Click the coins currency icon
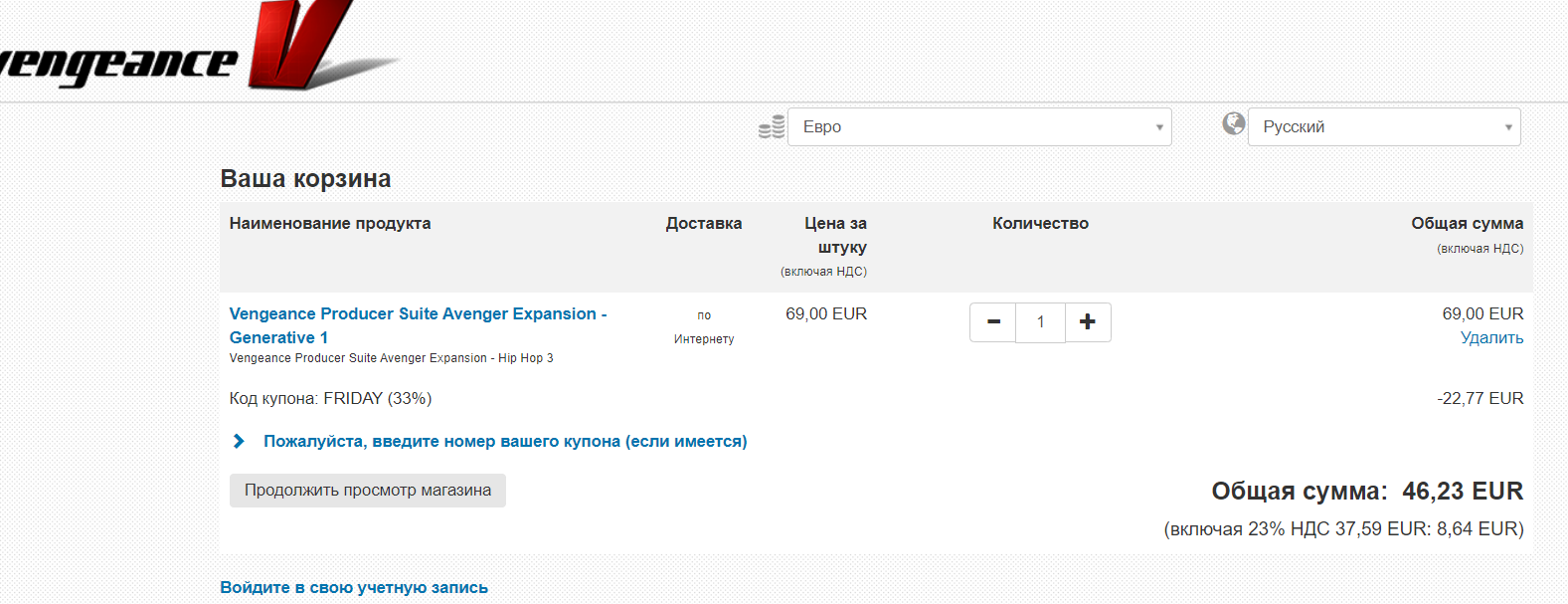 pyautogui.click(x=772, y=126)
